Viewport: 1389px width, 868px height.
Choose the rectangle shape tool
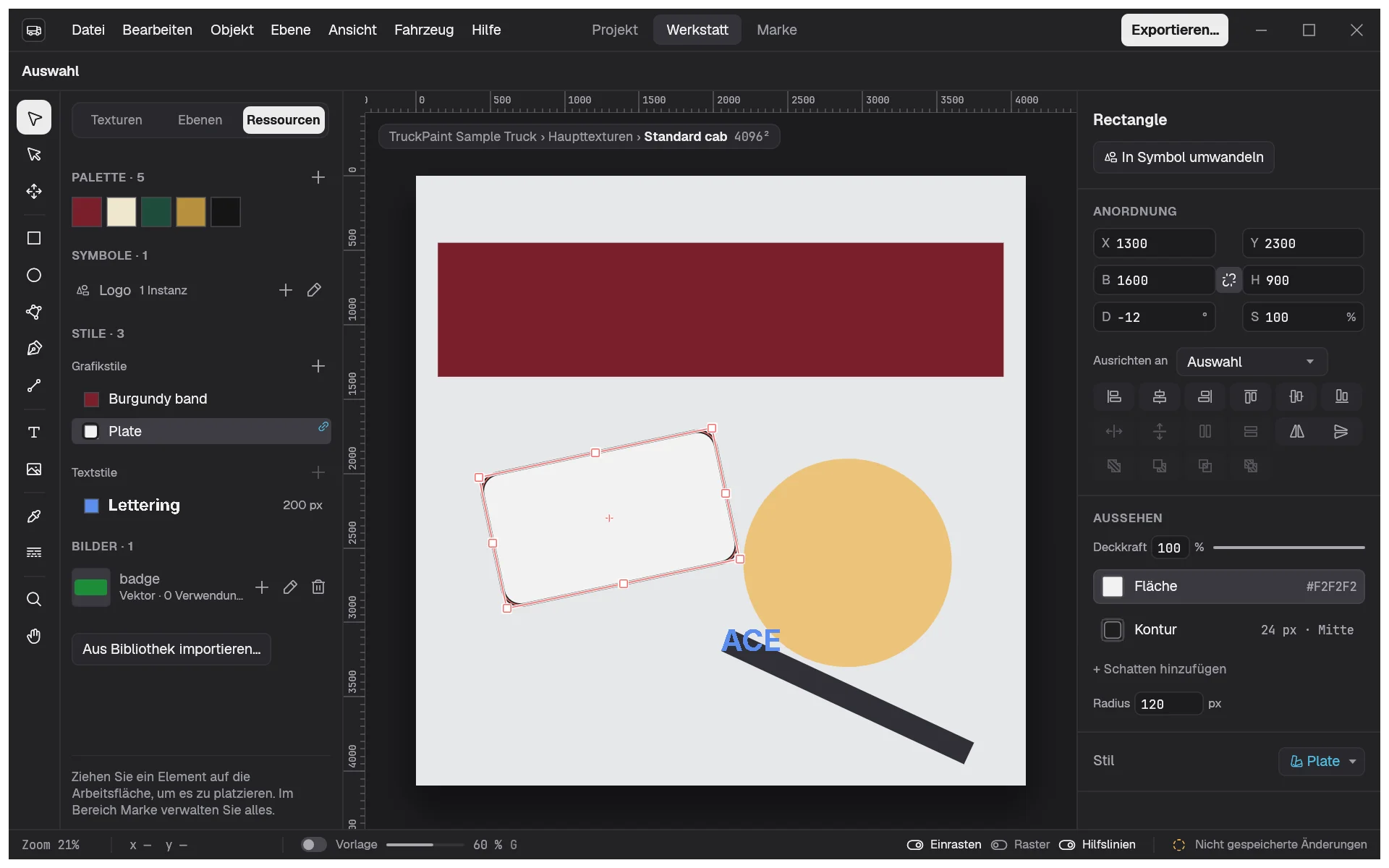click(x=34, y=238)
